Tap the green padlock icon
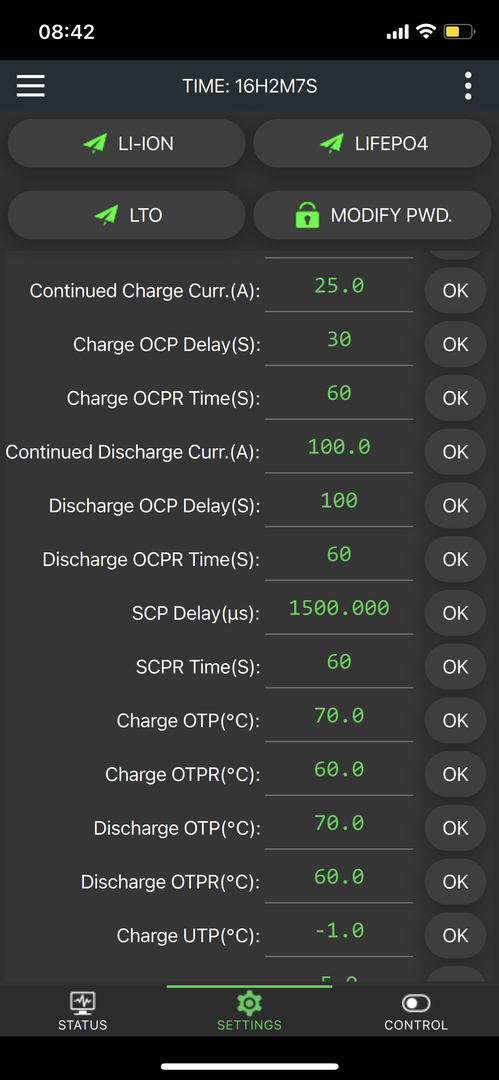This screenshot has width=499, height=1080. (307, 215)
